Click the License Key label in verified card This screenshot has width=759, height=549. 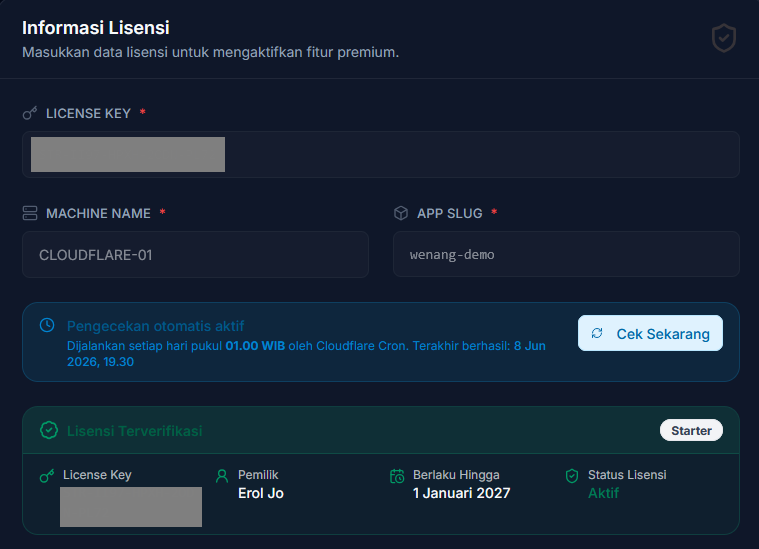tap(97, 475)
